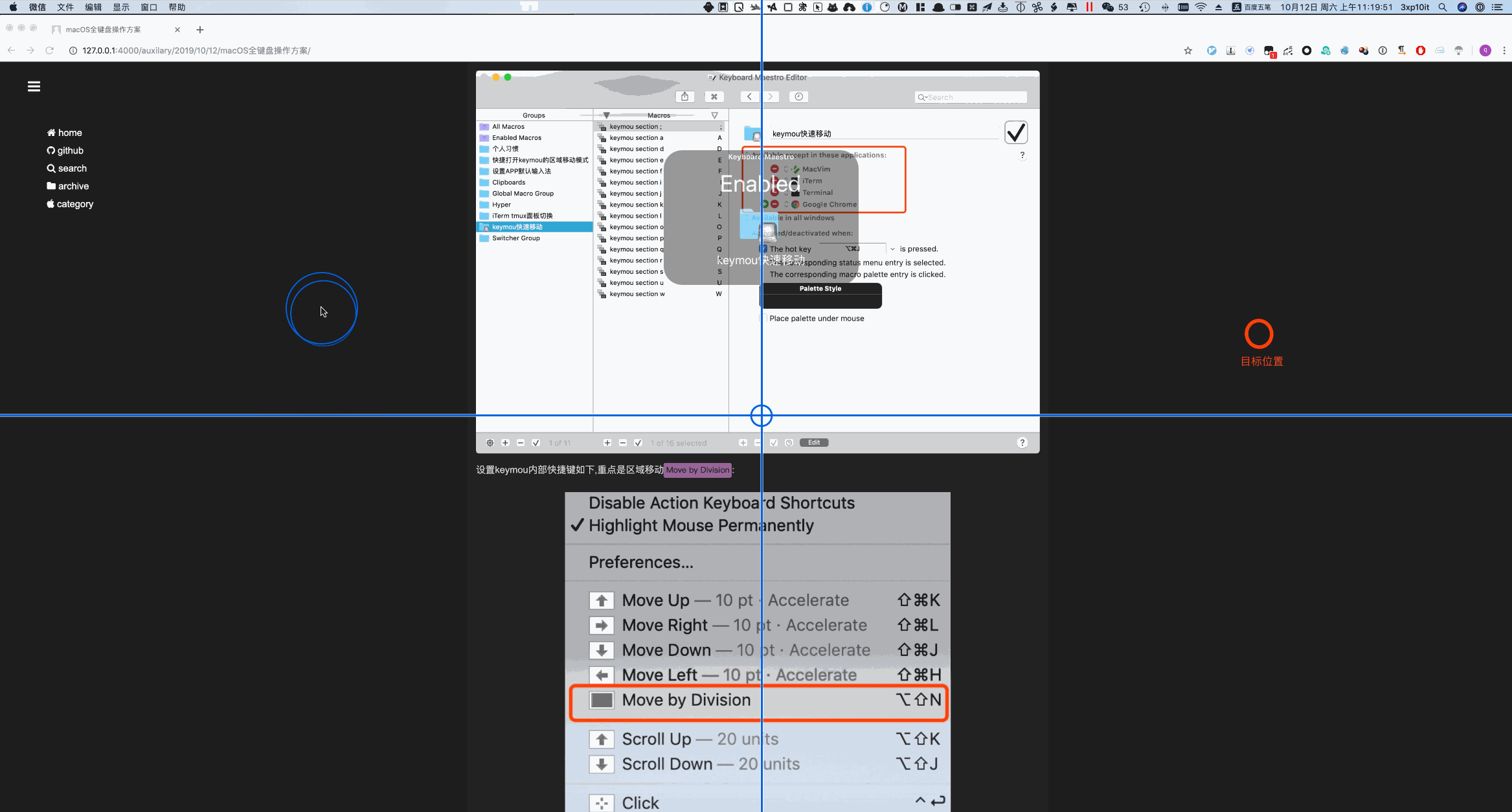Open Spotlight search in the menu bar

tap(1442, 7)
